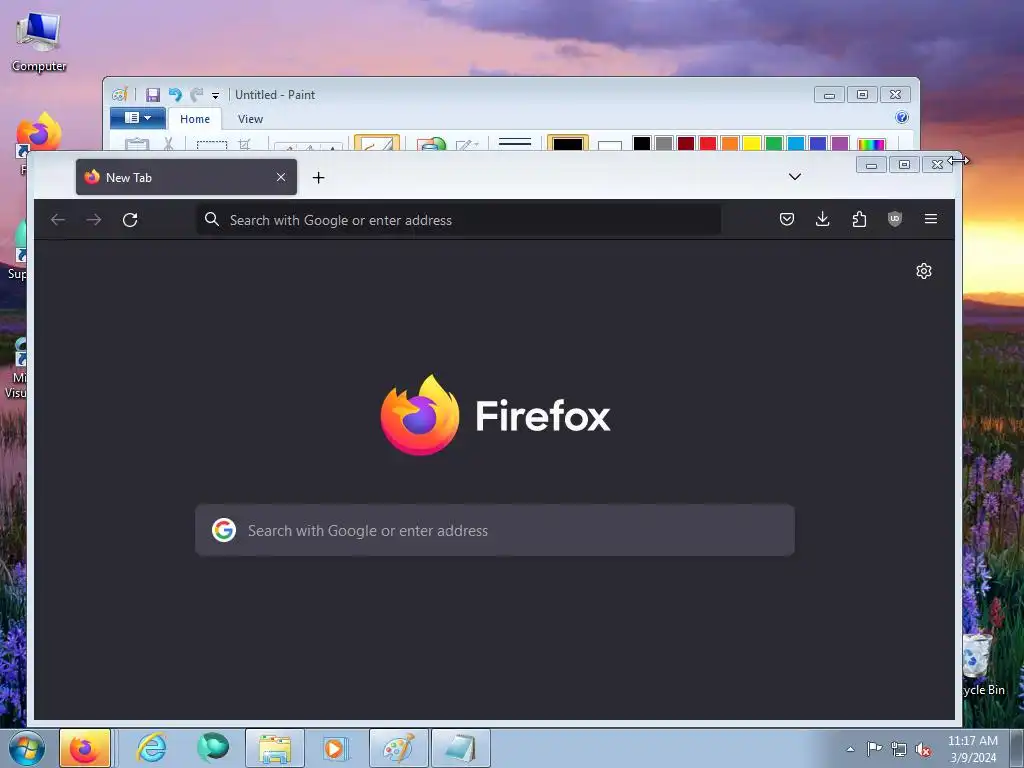The height and width of the screenshot is (768, 1024).
Task: Pick the yellow color swatch in Paint
Action: point(752,143)
